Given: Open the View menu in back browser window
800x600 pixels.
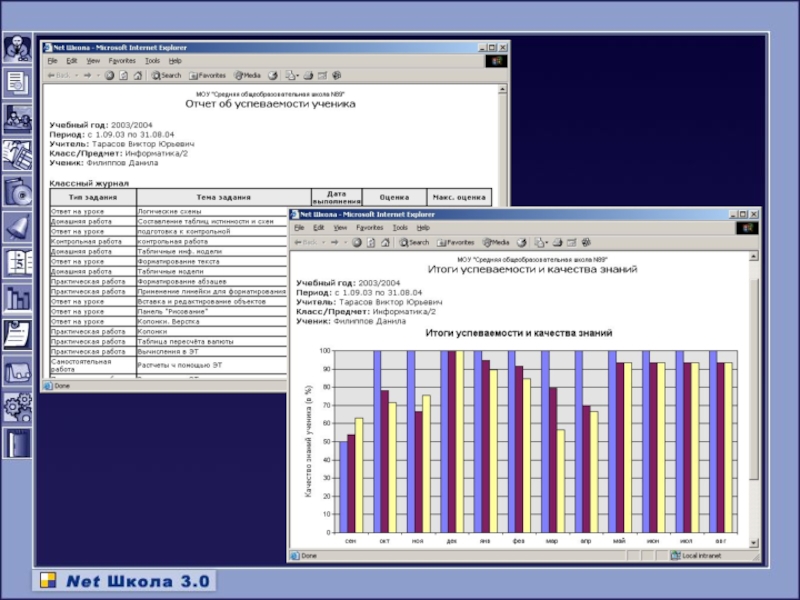Looking at the screenshot, I should coord(93,61).
